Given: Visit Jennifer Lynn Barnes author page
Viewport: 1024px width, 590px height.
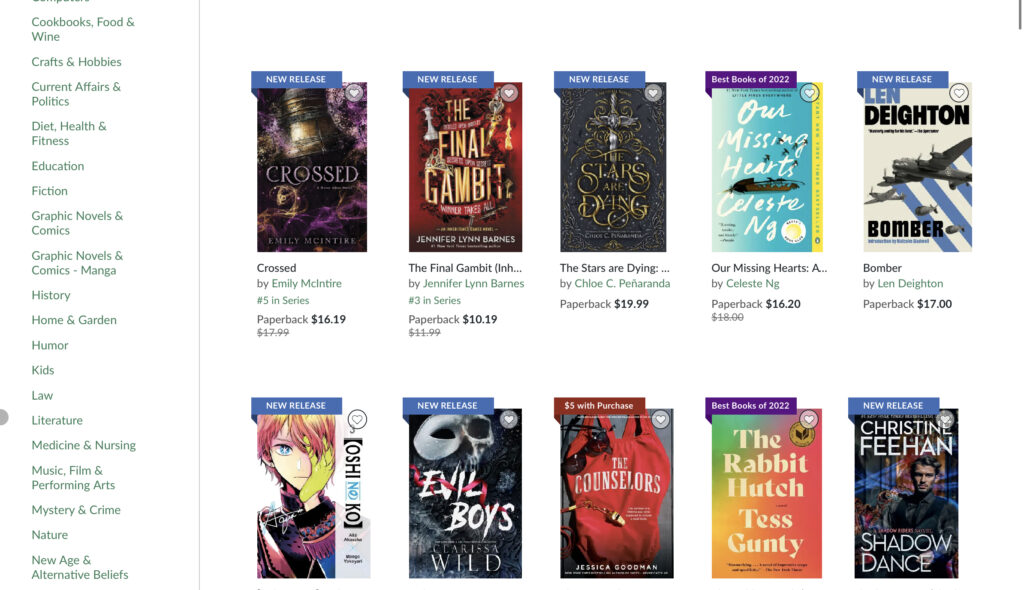Looking at the screenshot, I should [473, 284].
